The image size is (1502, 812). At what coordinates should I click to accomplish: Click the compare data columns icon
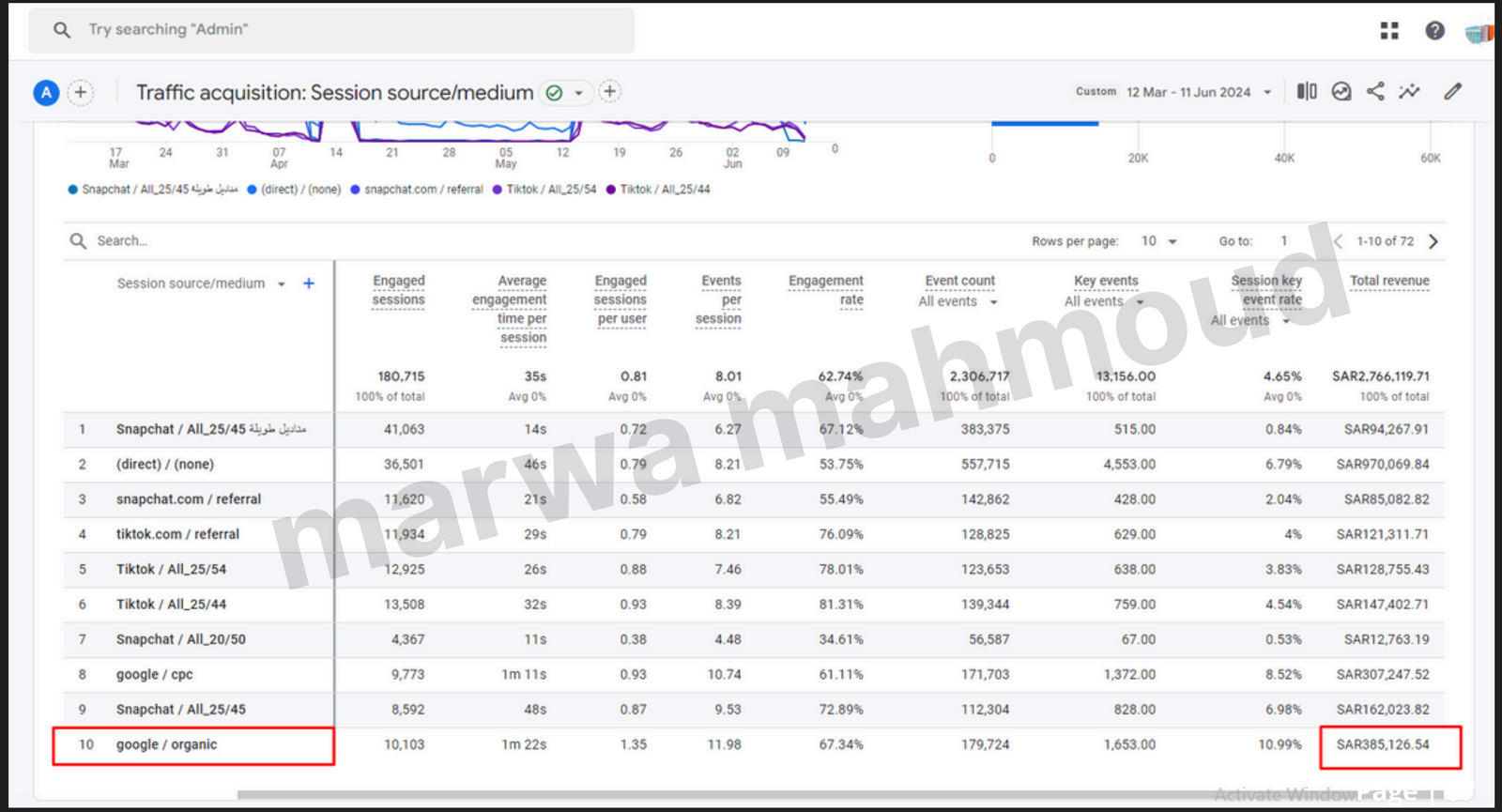pos(1307,91)
